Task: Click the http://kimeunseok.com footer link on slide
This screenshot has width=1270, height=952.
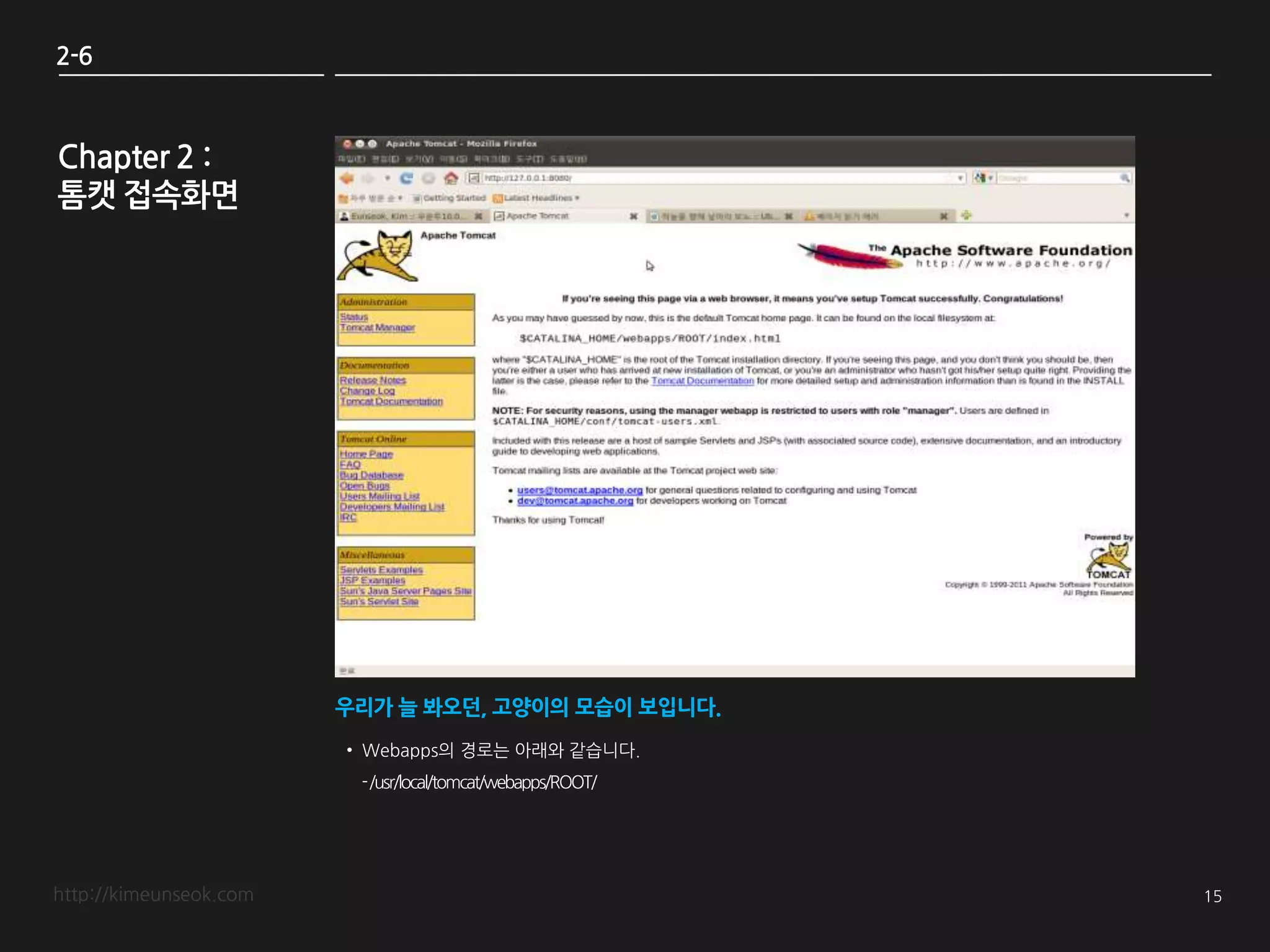Action: pos(153,894)
